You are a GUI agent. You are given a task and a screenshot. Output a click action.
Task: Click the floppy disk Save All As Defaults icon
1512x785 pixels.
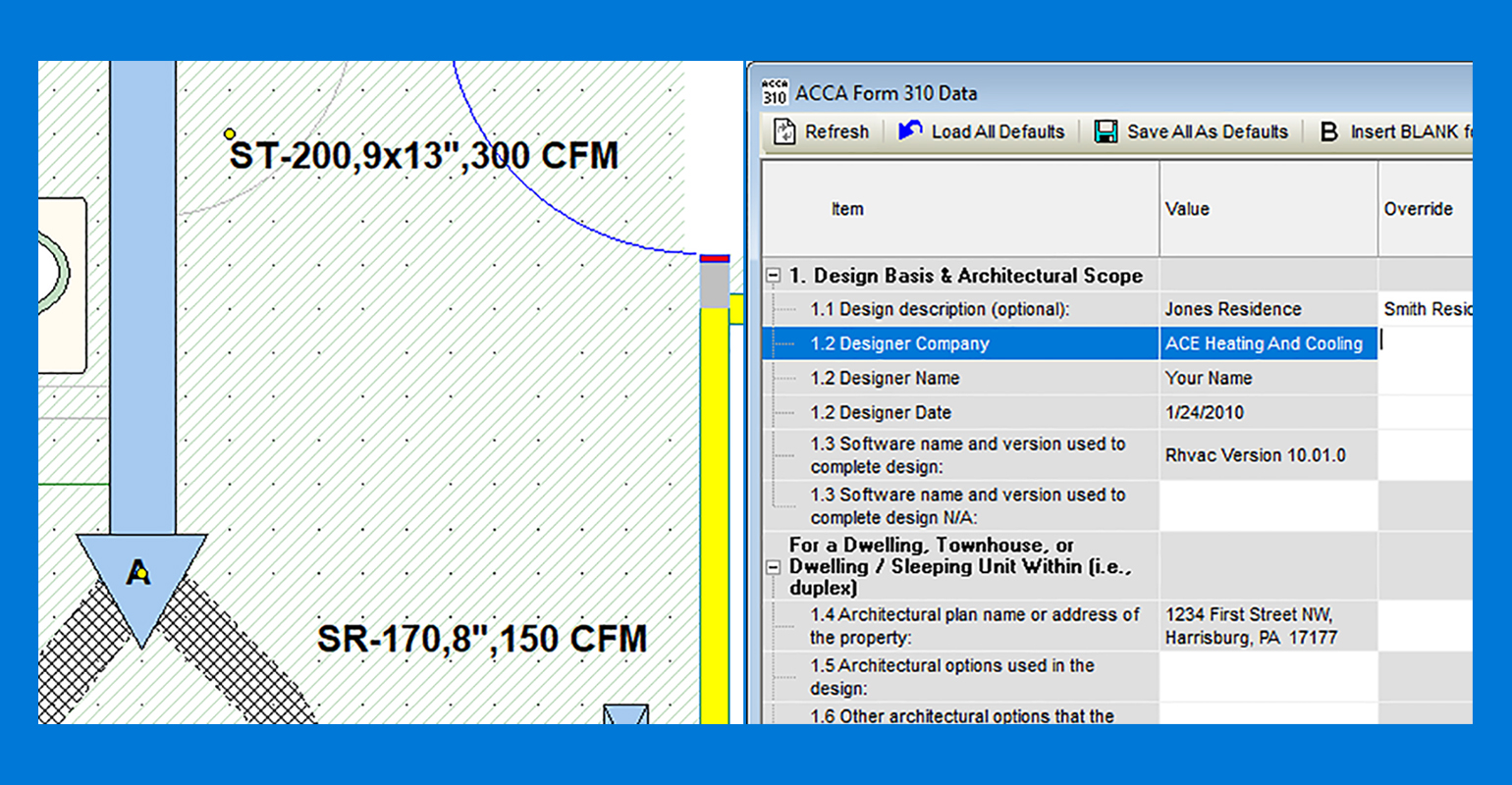[x=1106, y=131]
